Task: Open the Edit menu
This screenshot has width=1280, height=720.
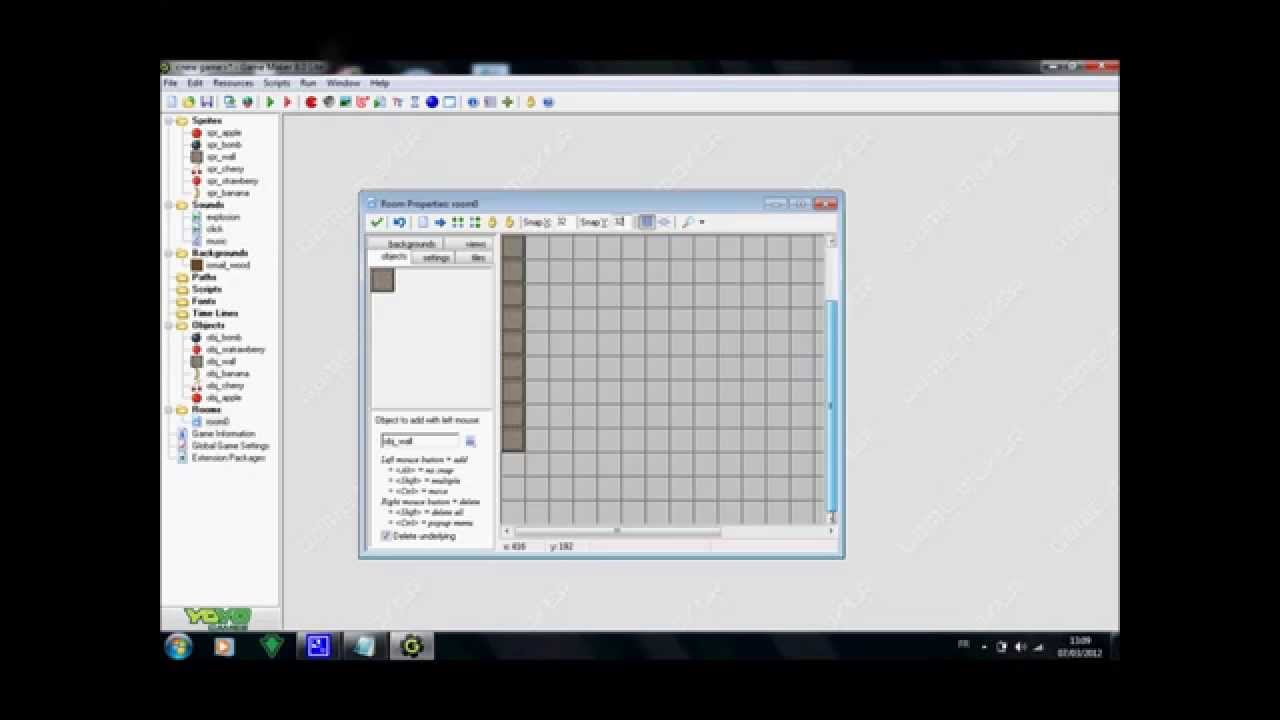Action: tap(195, 83)
